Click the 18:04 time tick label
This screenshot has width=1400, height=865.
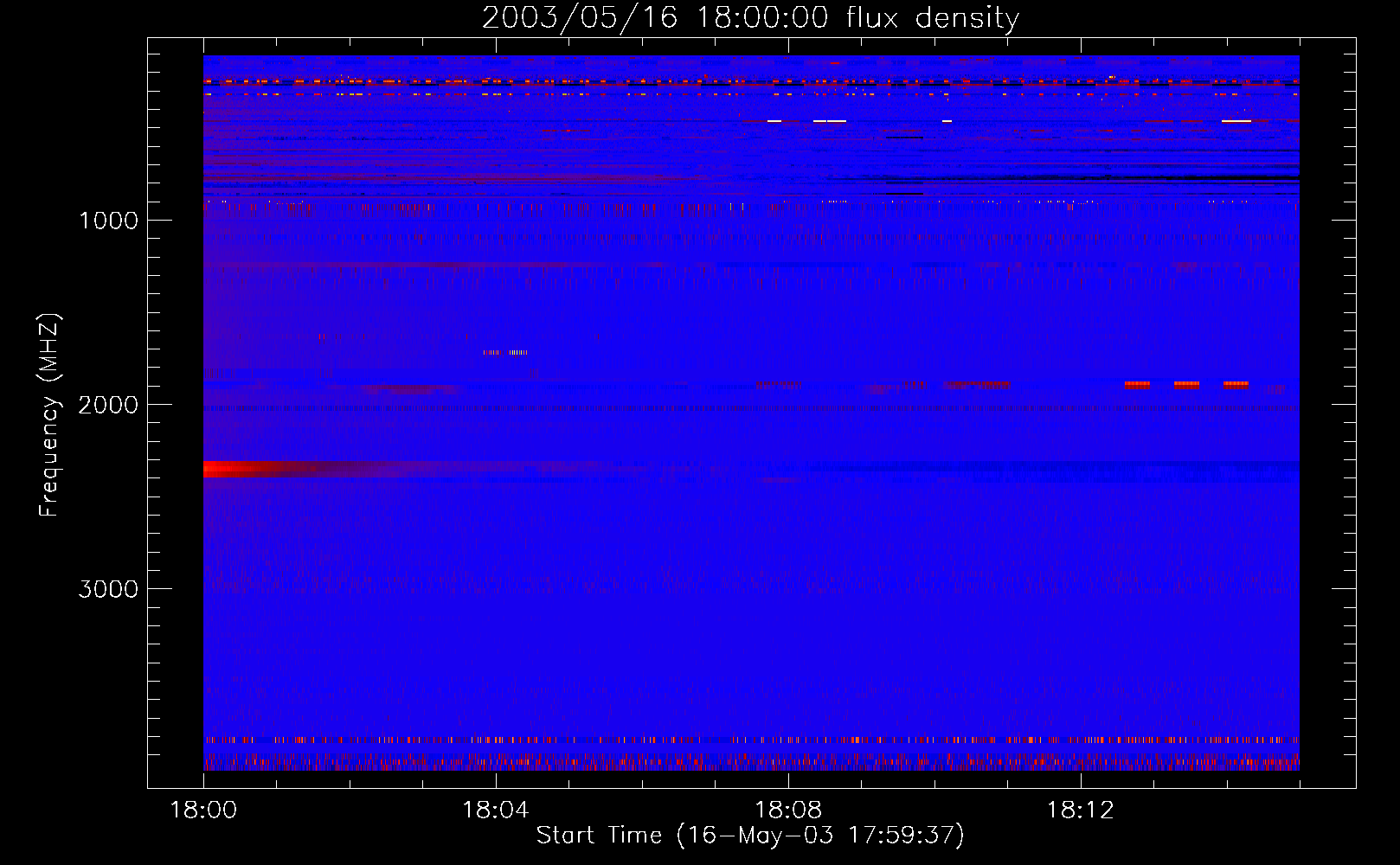pyautogui.click(x=496, y=811)
